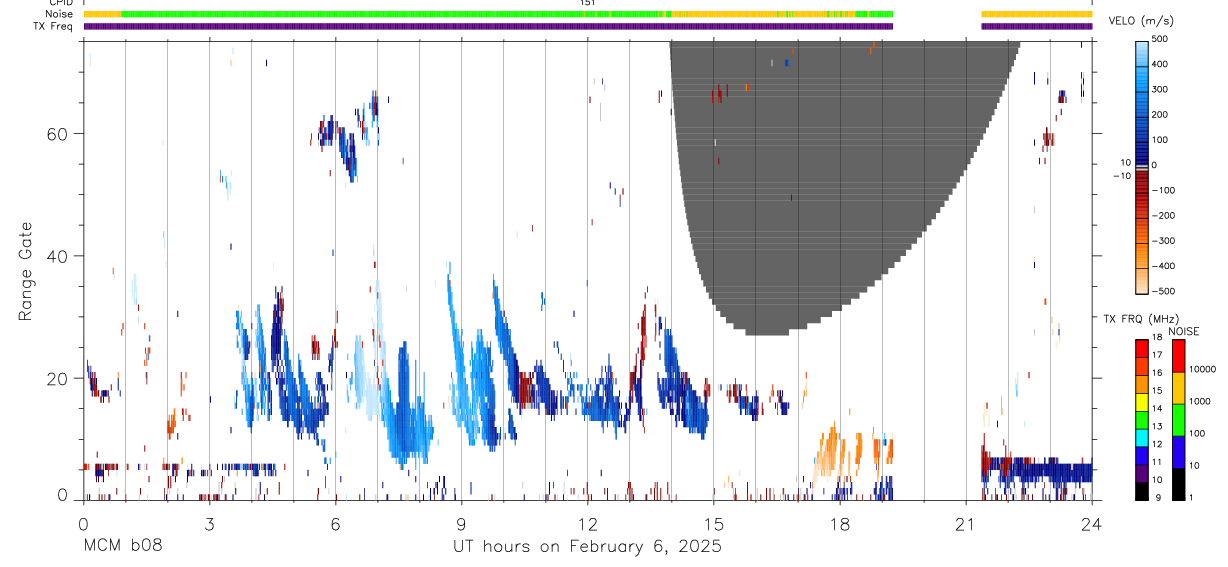Image resolution: width=1228 pixels, height=567 pixels.
Task: Click the velocity color scale bar
Action: pos(1142,165)
